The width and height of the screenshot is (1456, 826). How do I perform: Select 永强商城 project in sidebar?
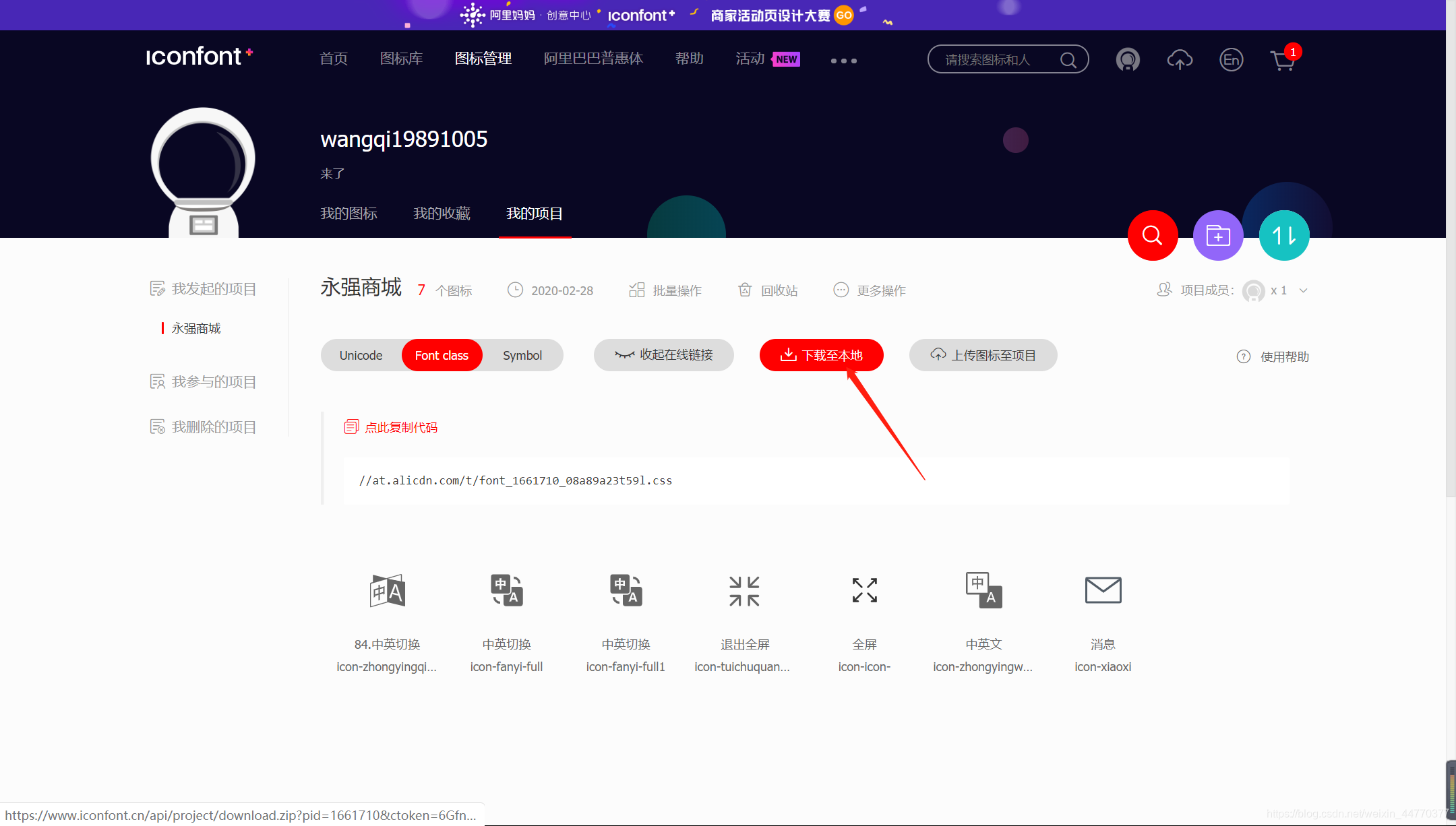click(196, 328)
